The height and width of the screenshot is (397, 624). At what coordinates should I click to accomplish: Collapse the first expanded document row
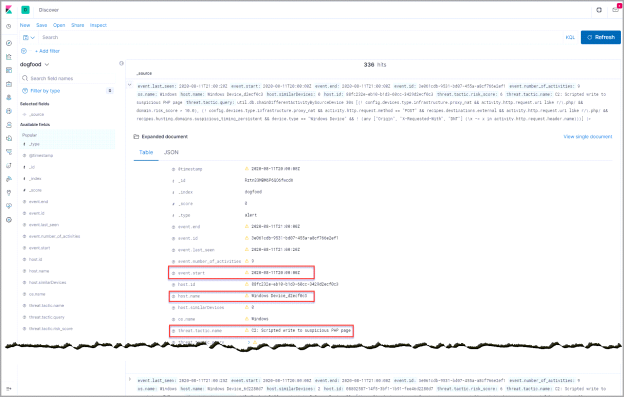click(x=130, y=85)
